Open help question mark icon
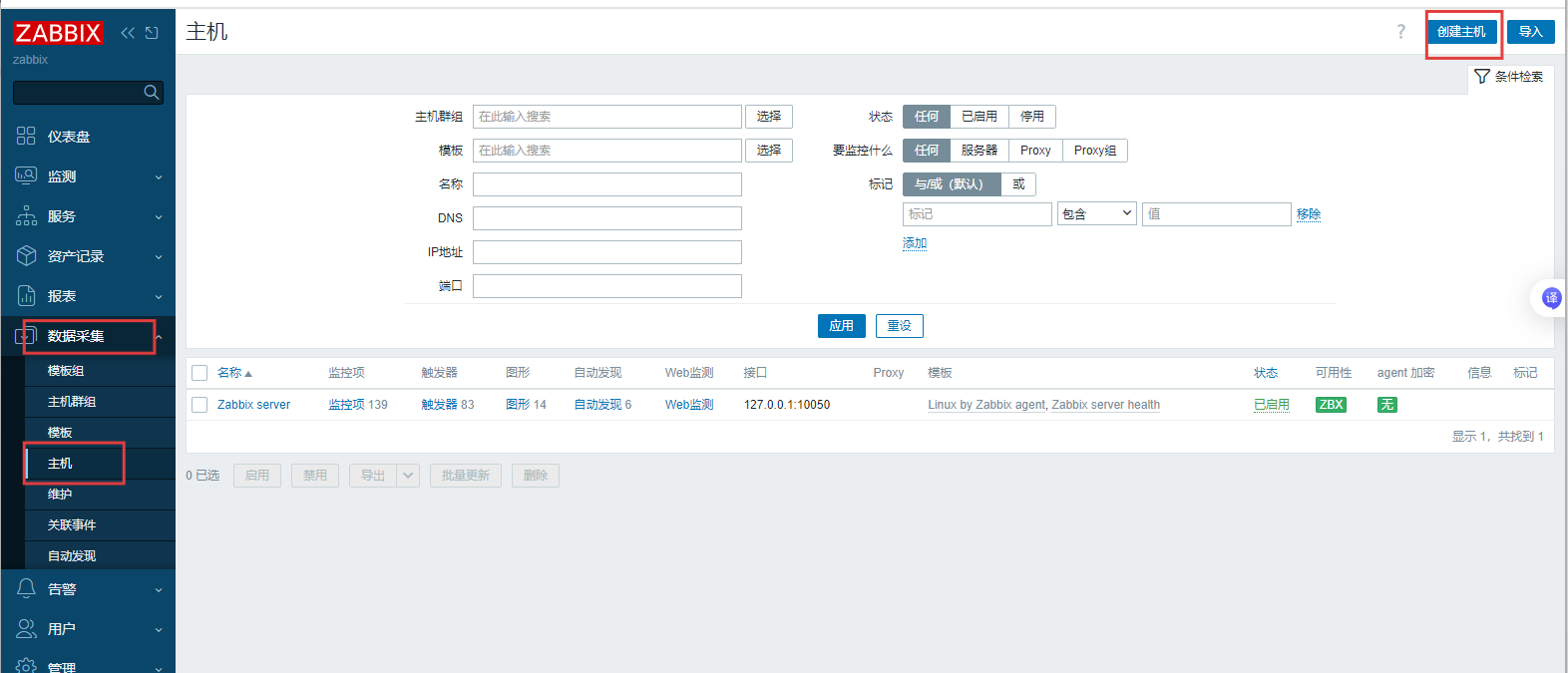 point(1400,32)
